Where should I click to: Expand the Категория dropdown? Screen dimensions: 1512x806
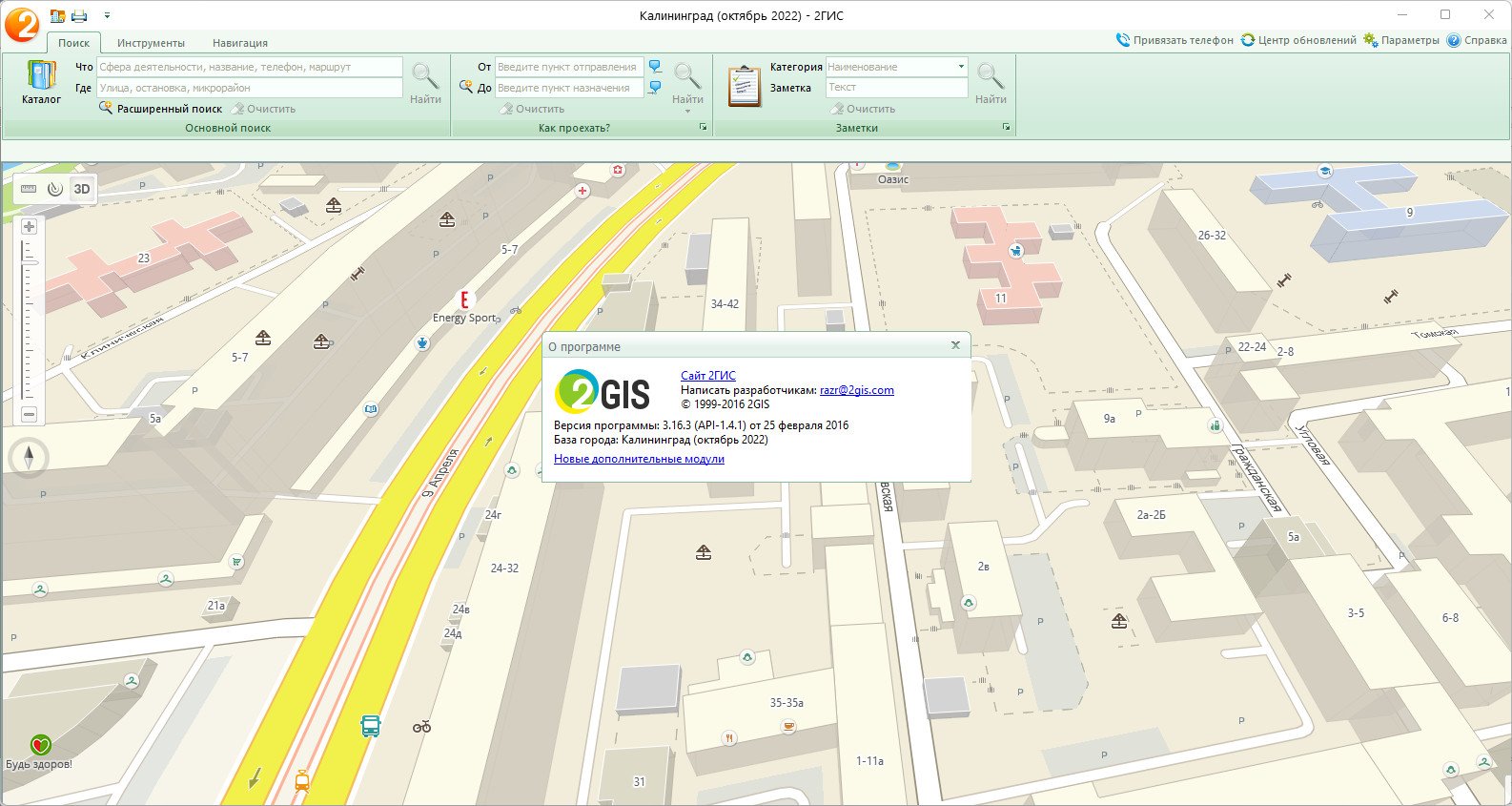click(960, 67)
